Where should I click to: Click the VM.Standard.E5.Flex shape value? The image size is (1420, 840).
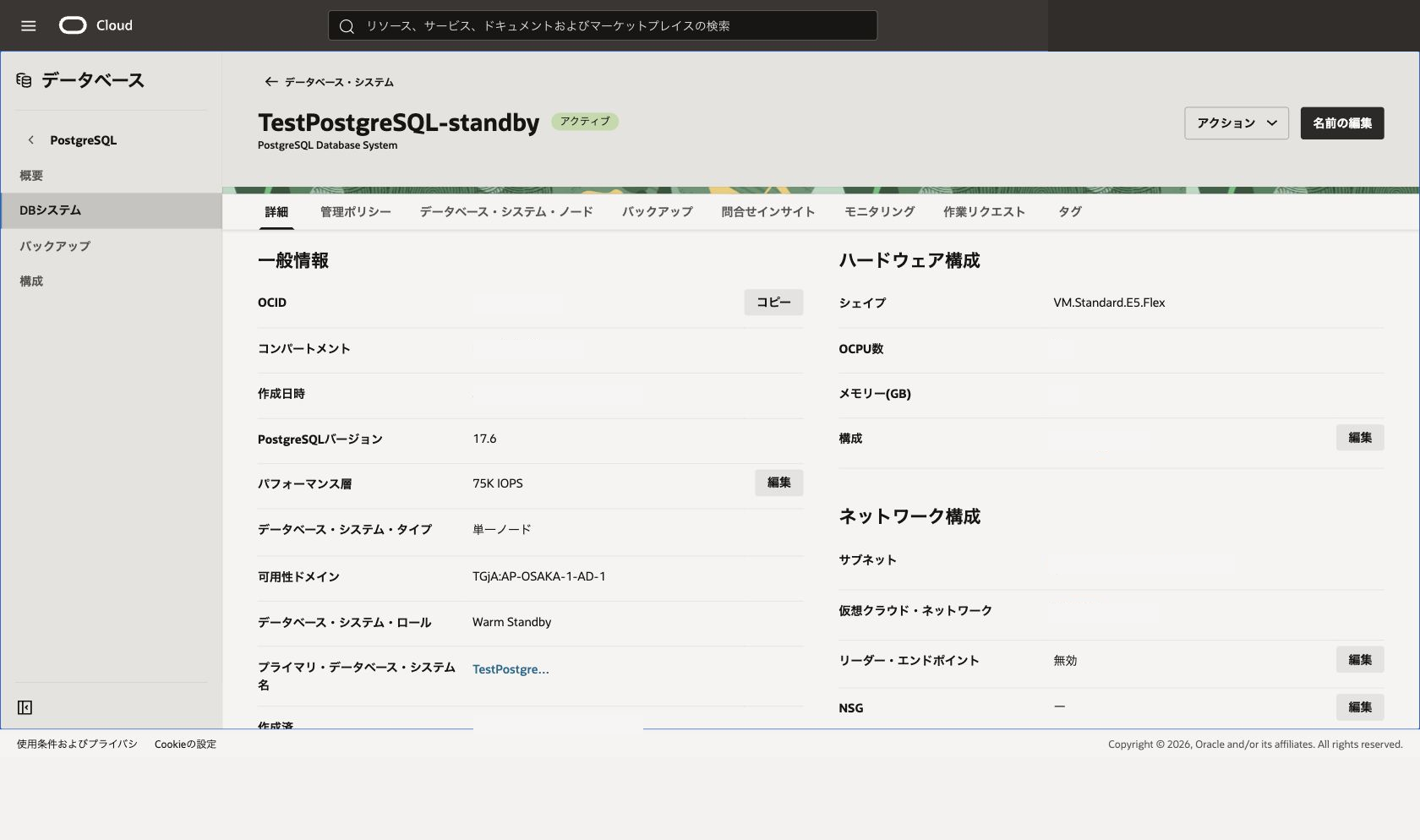1109,303
